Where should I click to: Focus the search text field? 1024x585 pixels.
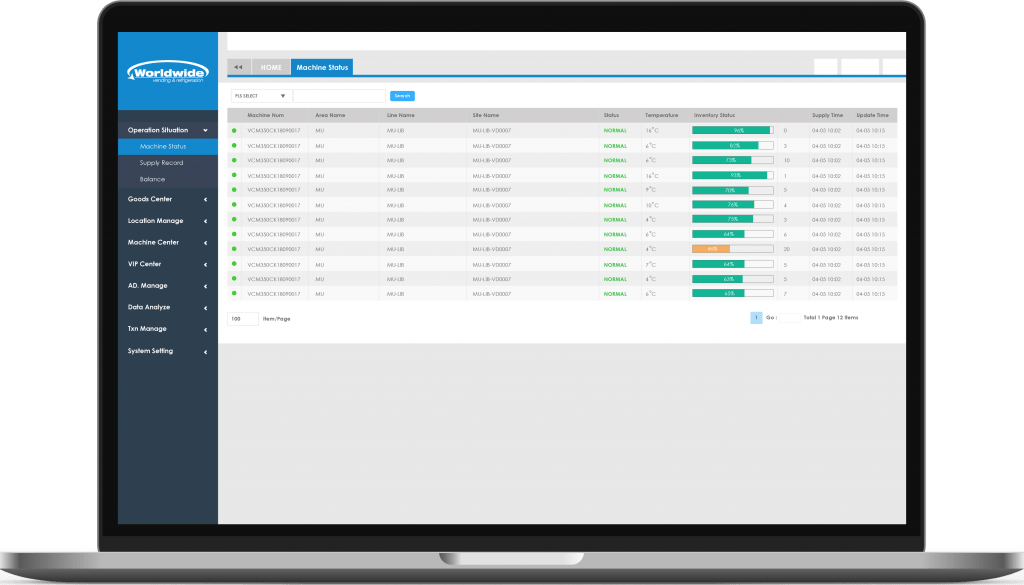[339, 96]
